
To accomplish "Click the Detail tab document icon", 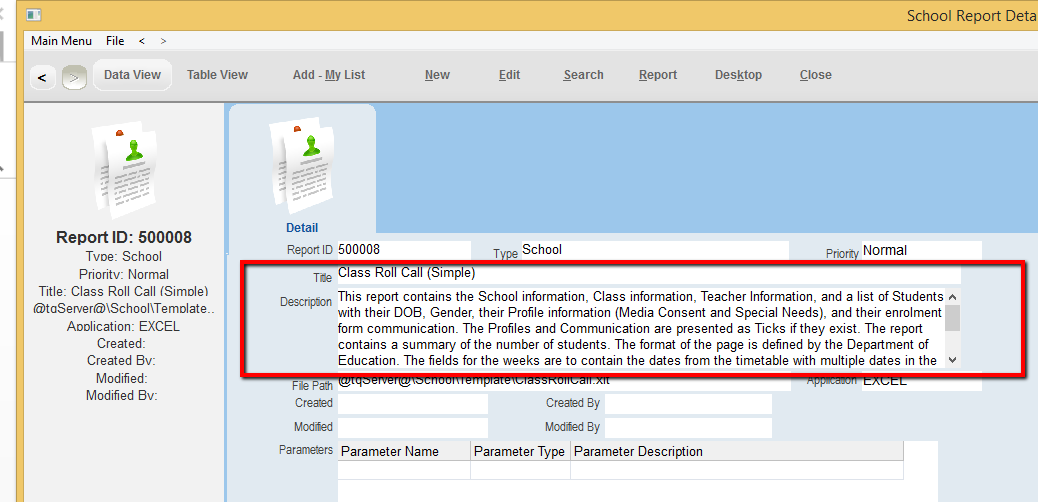I will pyautogui.click(x=301, y=160).
